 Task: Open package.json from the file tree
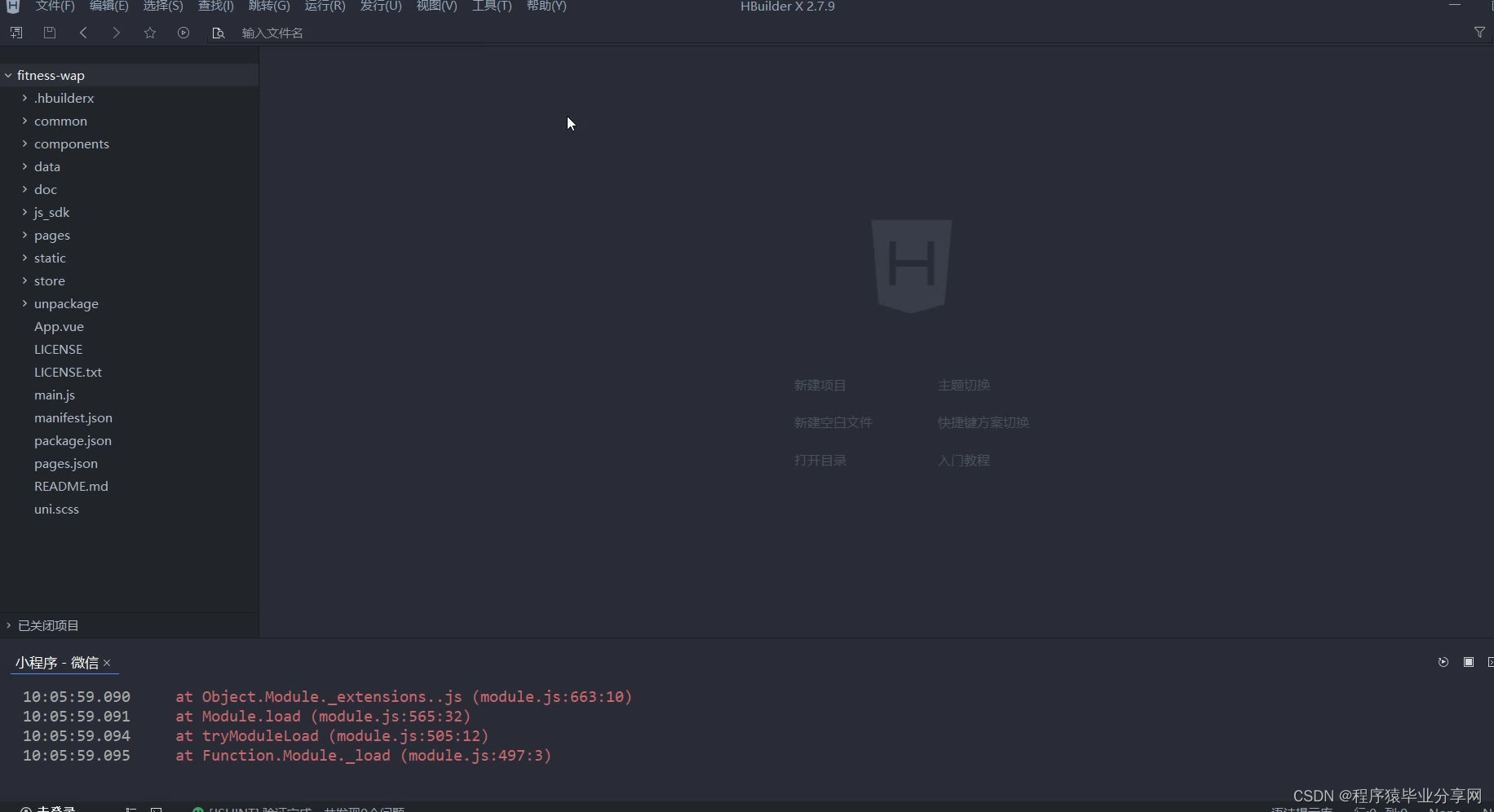click(73, 440)
